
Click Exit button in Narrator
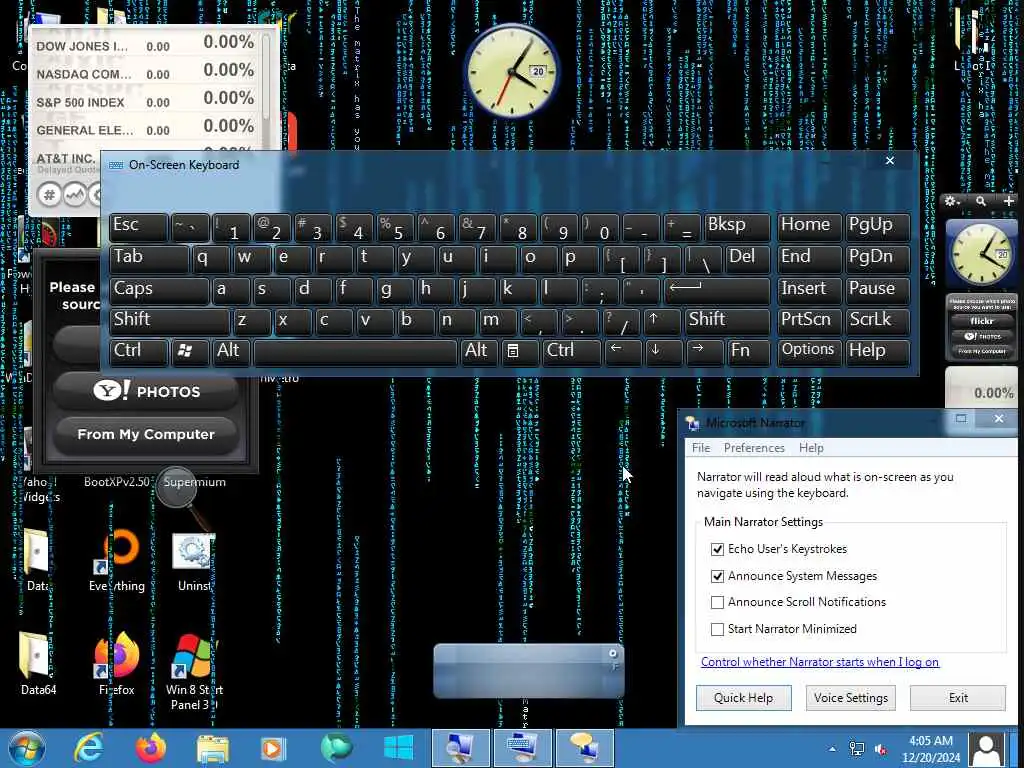pyautogui.click(x=958, y=697)
